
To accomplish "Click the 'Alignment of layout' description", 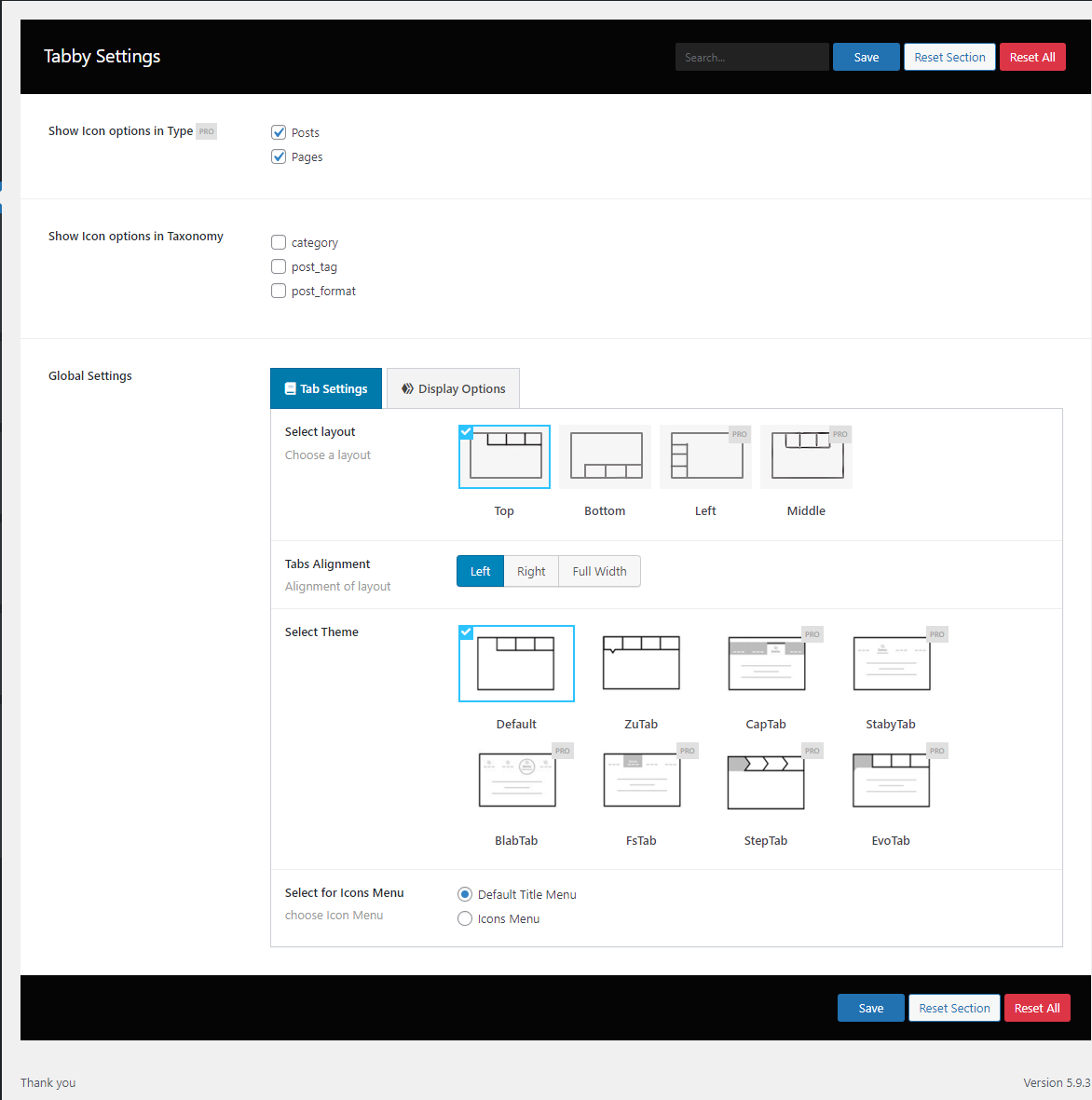I will coord(337,587).
